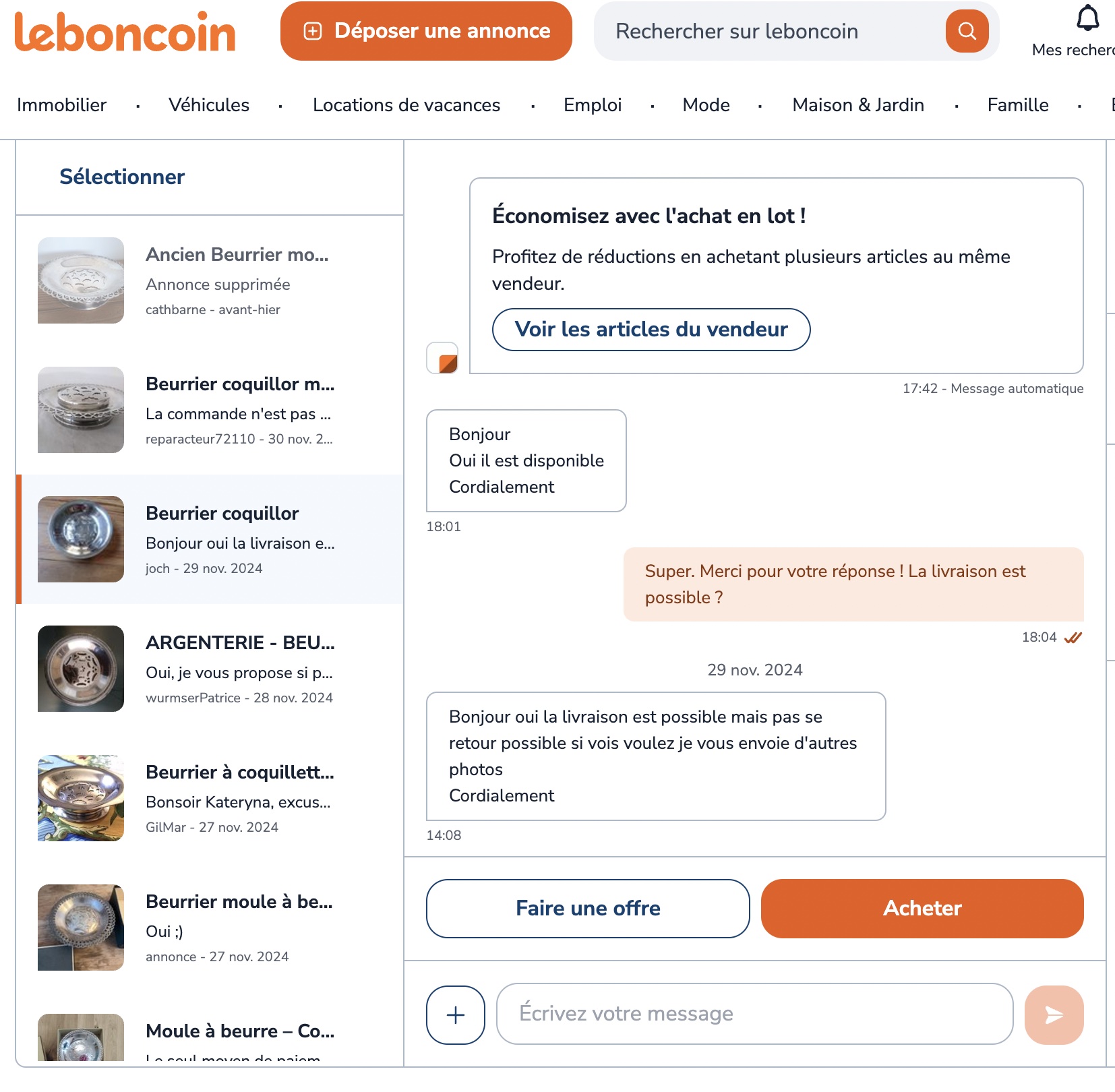
Task: Click the plus icon inside Déposer une annonce
Action: pos(313,30)
